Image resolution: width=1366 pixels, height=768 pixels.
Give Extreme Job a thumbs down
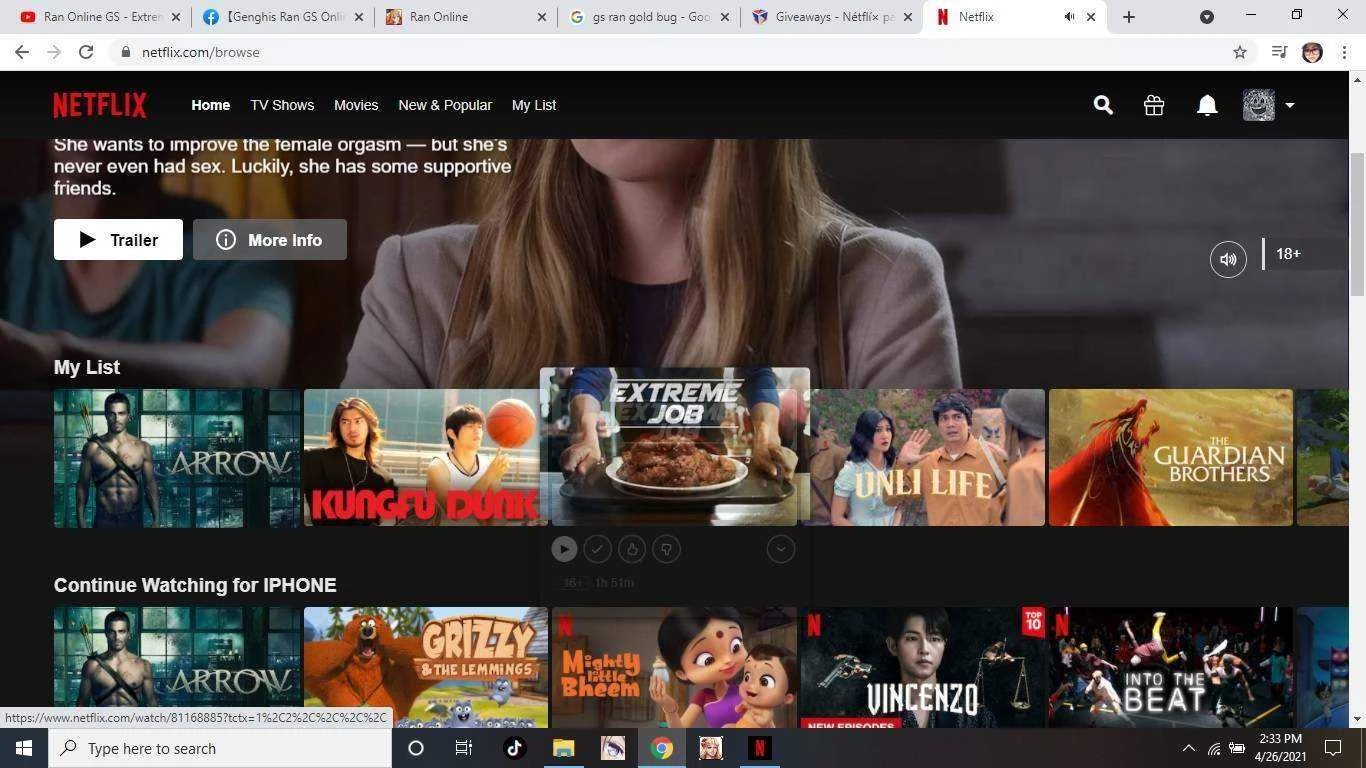point(666,548)
